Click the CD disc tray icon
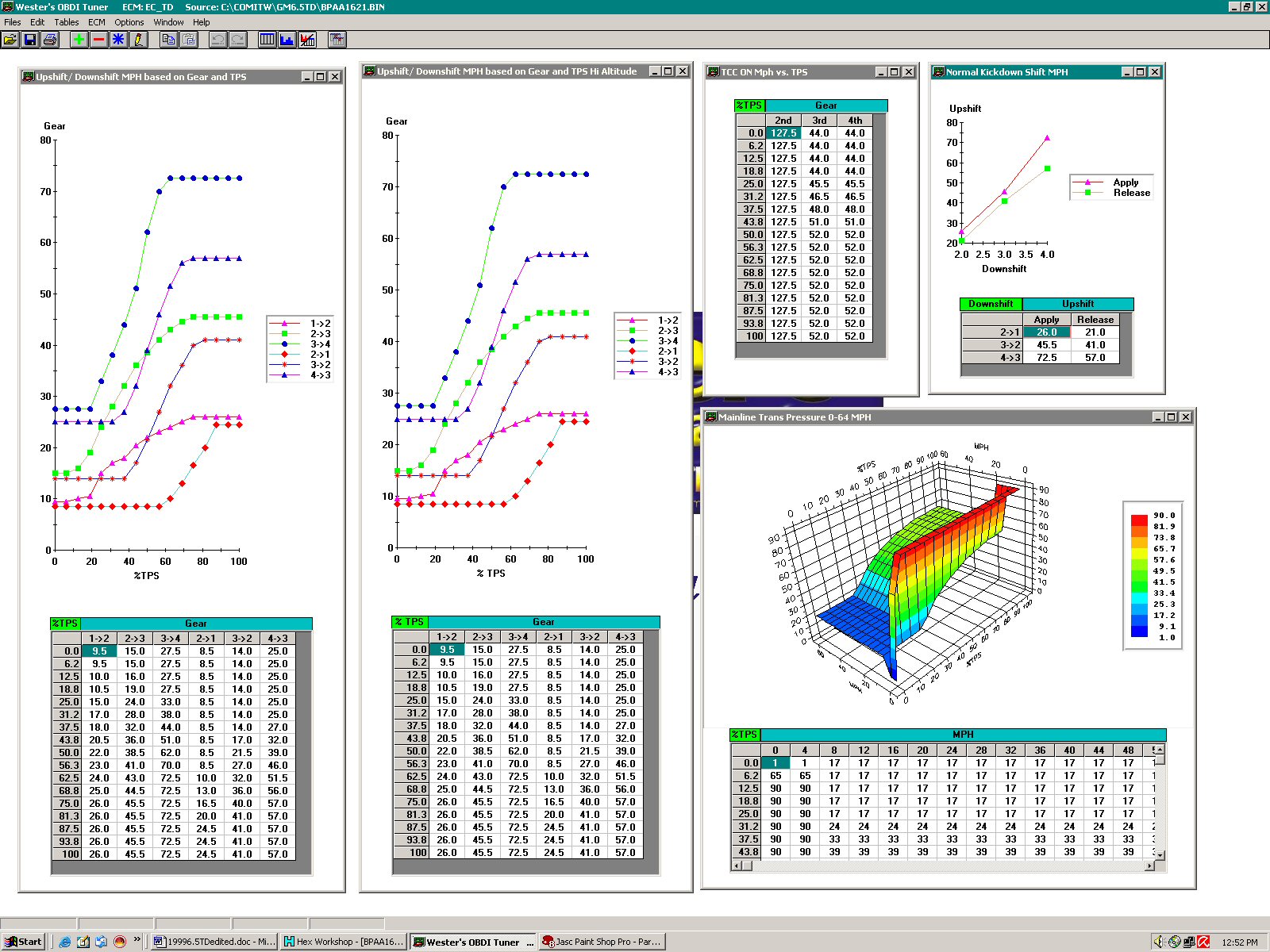The width and height of the screenshot is (1270, 952). pos(1175,942)
